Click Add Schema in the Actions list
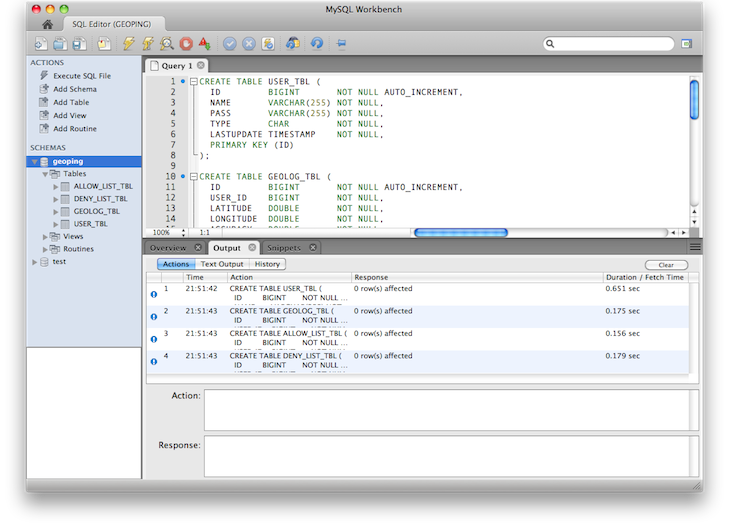This screenshot has width=729, height=528. coord(74,89)
